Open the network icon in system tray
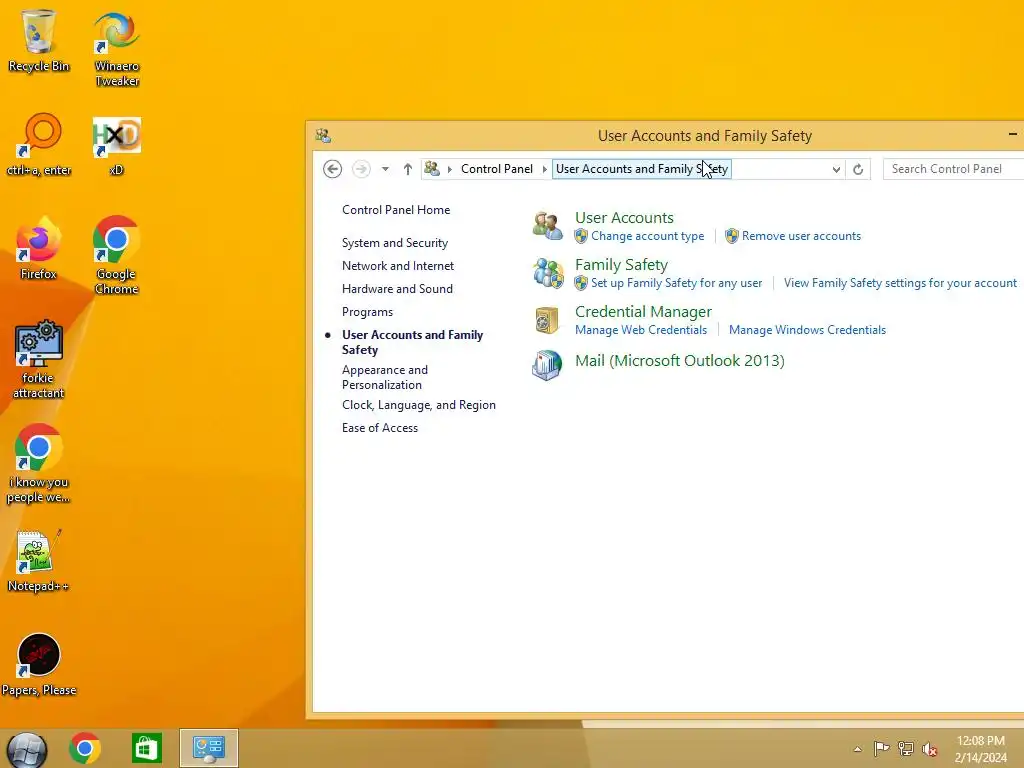Screen dimensions: 1024x768 coord(906,748)
